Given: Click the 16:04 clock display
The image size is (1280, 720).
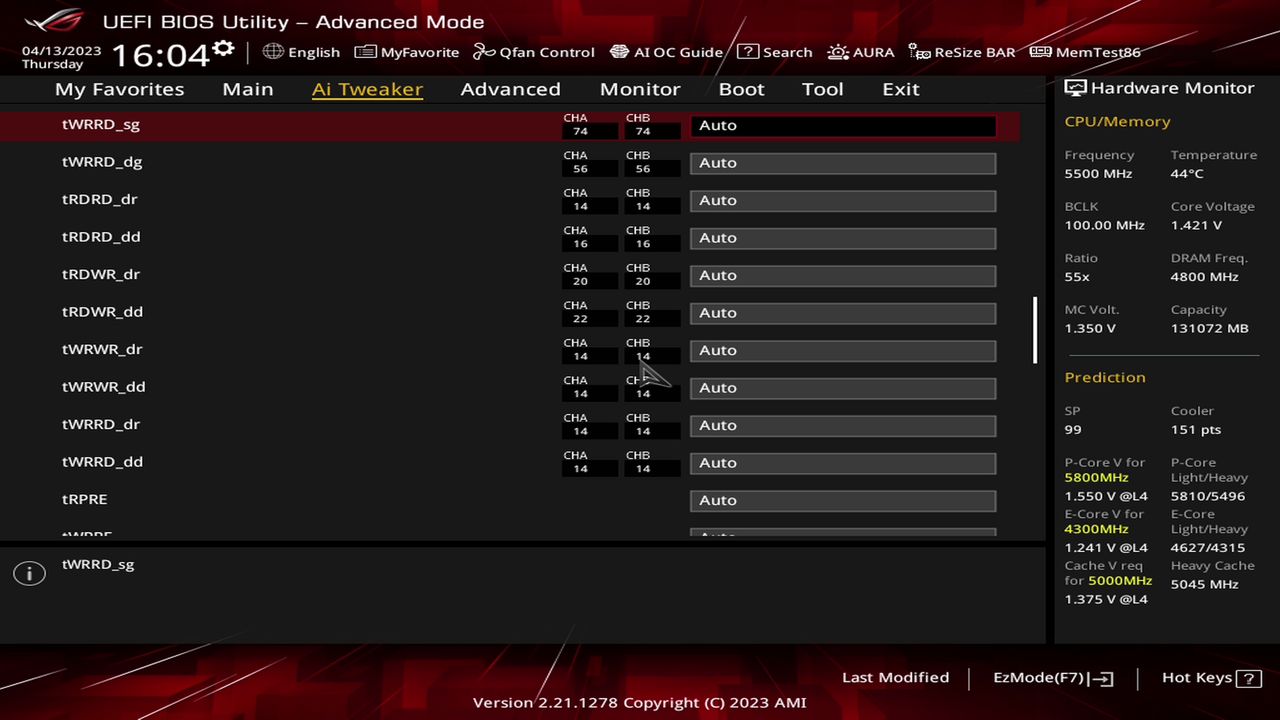Looking at the screenshot, I should tap(159, 55).
